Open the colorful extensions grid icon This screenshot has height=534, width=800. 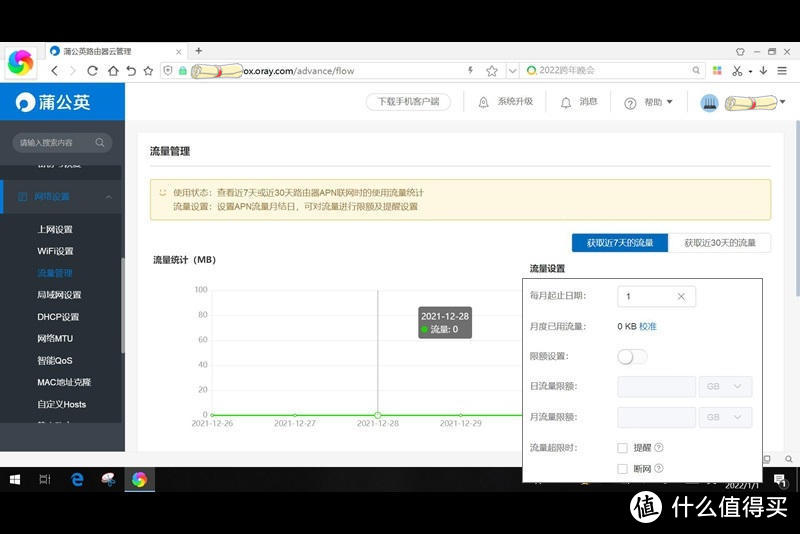(x=717, y=71)
